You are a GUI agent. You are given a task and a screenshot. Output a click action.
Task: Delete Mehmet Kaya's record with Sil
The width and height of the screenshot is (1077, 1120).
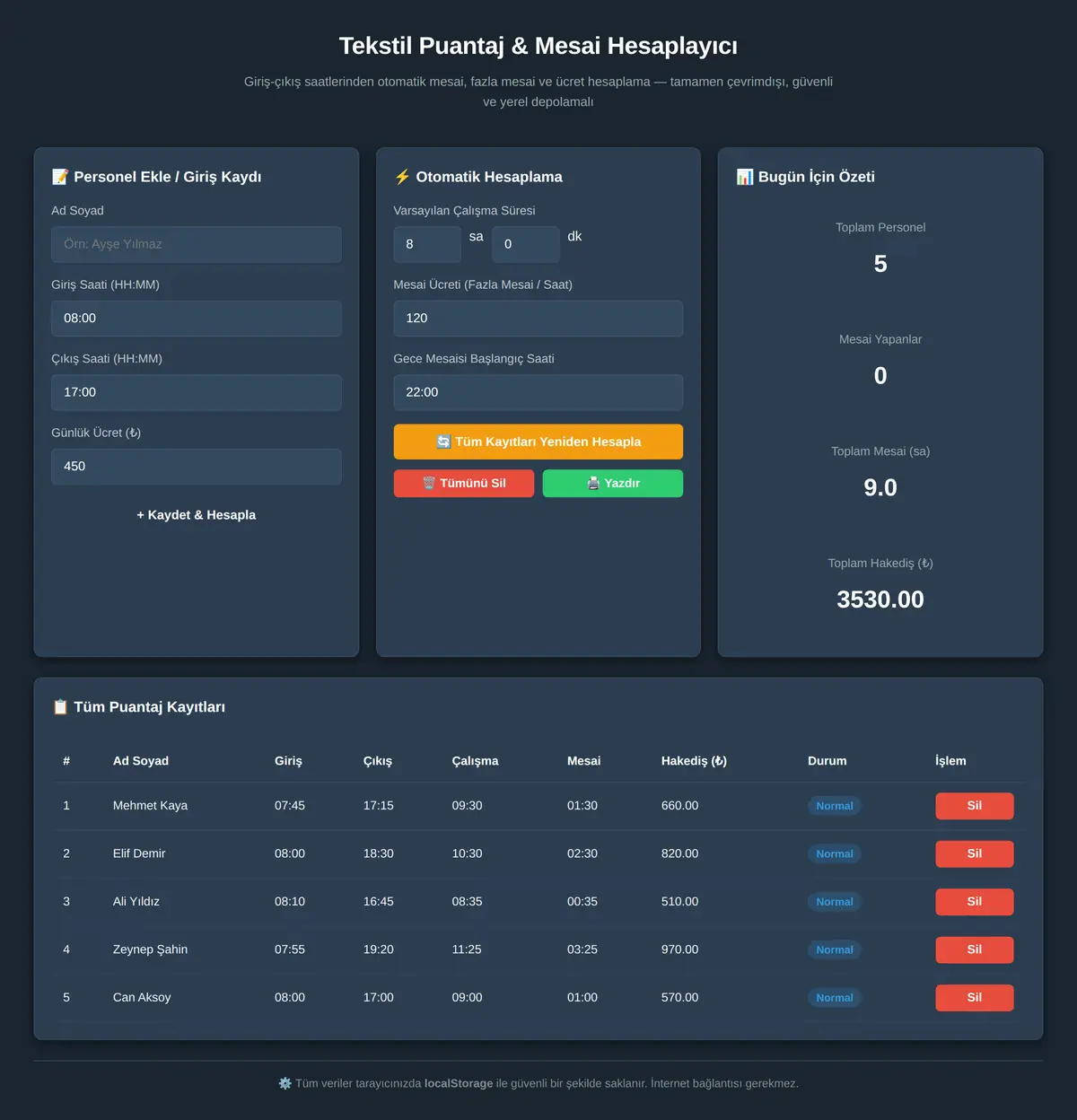click(975, 806)
